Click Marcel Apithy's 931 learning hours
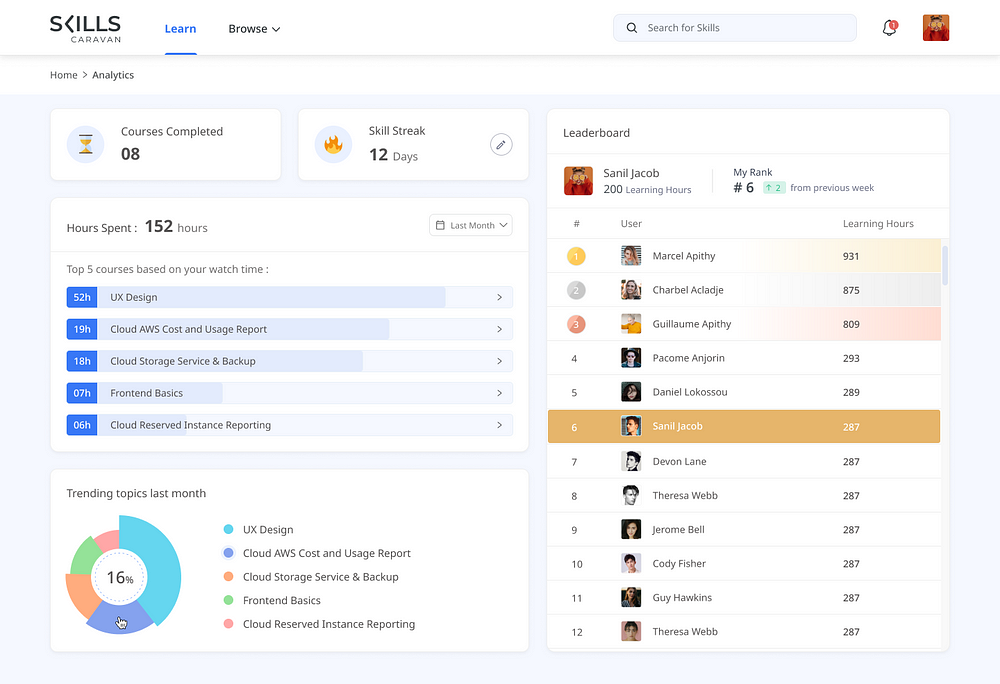 (x=851, y=256)
